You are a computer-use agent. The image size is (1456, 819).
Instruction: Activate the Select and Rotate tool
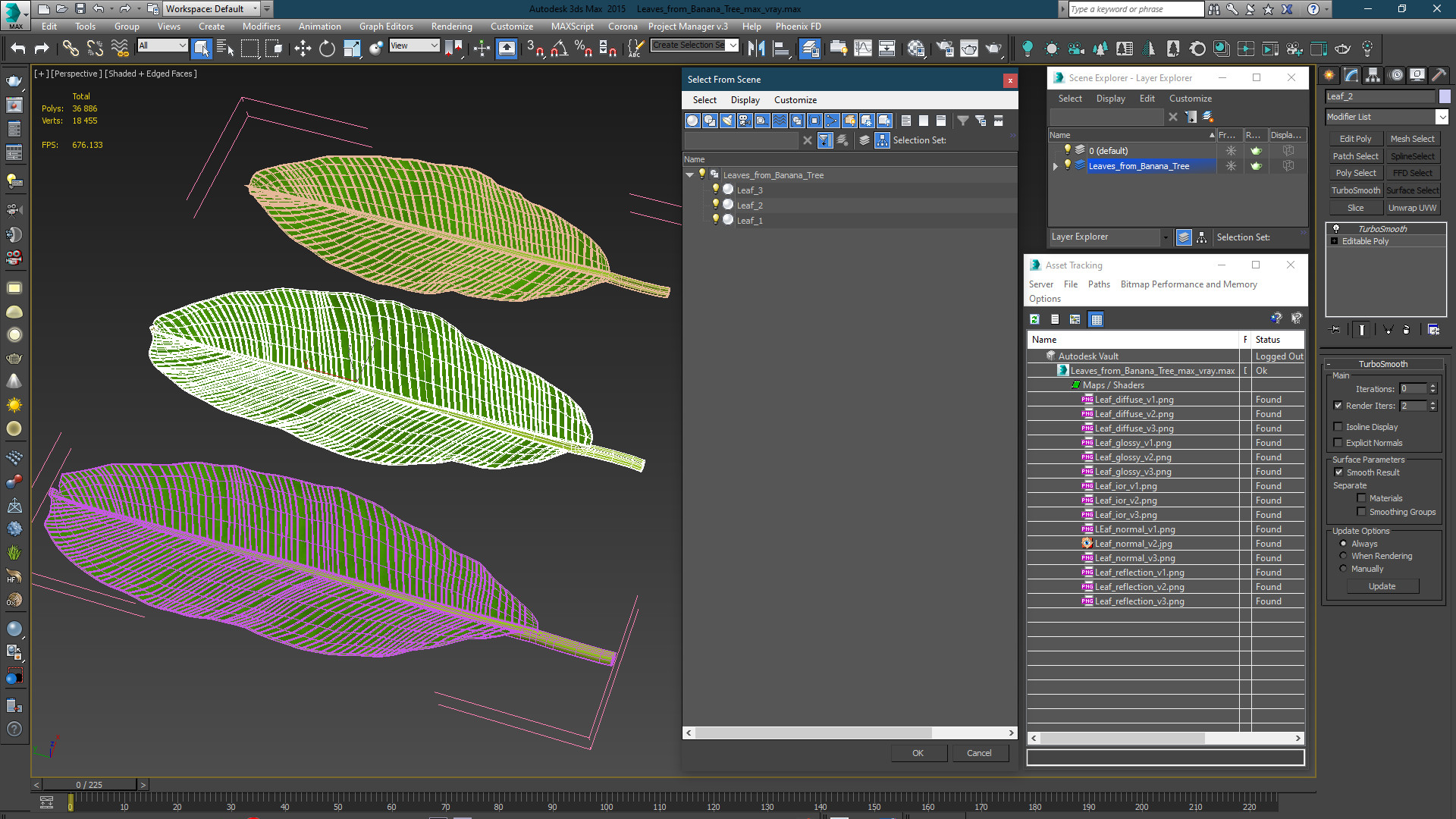(327, 49)
